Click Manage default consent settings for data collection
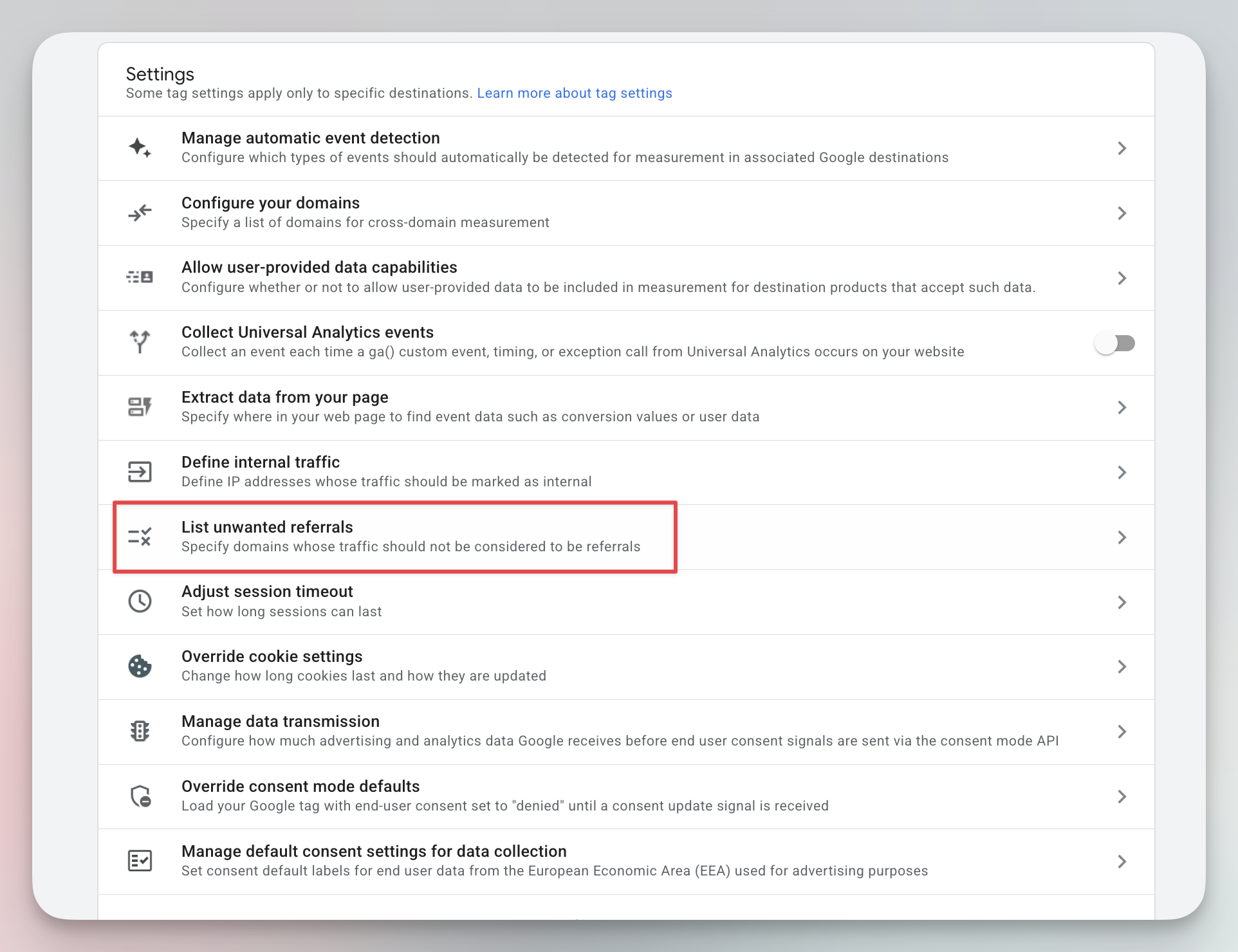1238x952 pixels. tap(374, 852)
